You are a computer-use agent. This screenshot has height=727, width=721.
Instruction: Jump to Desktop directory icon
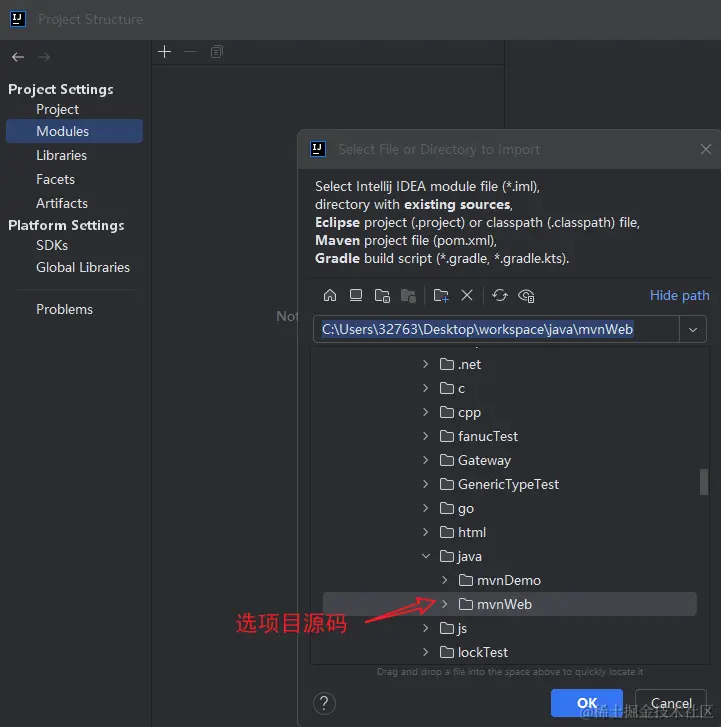pyautogui.click(x=356, y=295)
